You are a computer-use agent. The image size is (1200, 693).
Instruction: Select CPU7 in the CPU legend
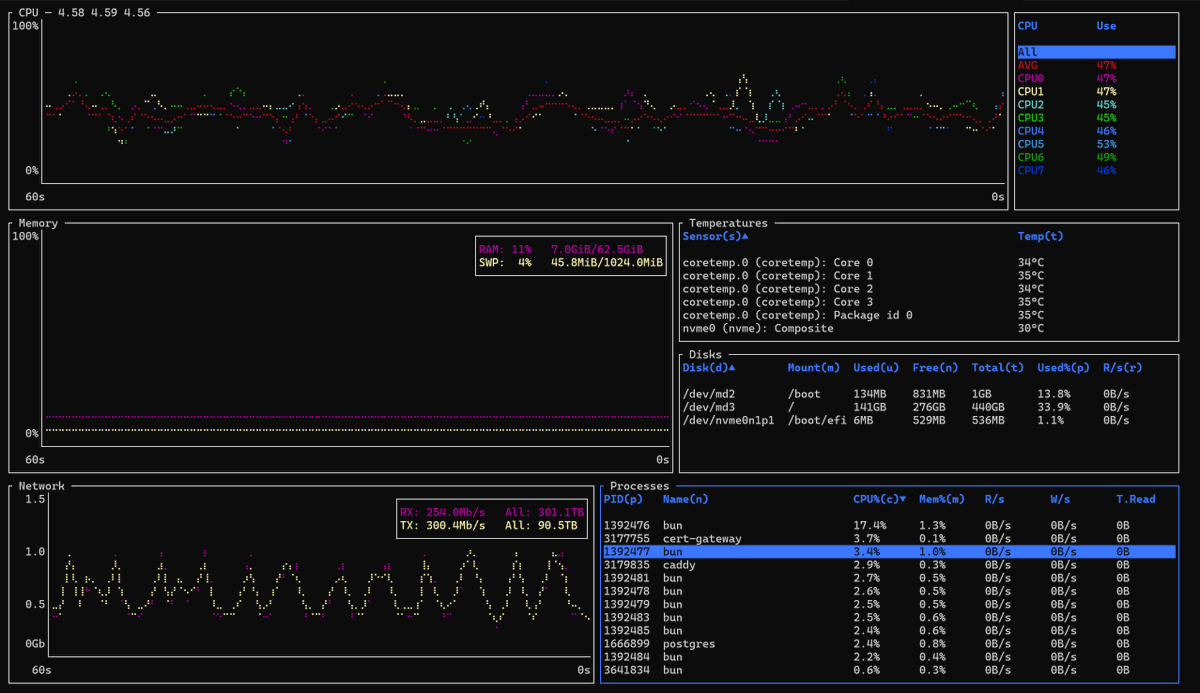point(1095,170)
